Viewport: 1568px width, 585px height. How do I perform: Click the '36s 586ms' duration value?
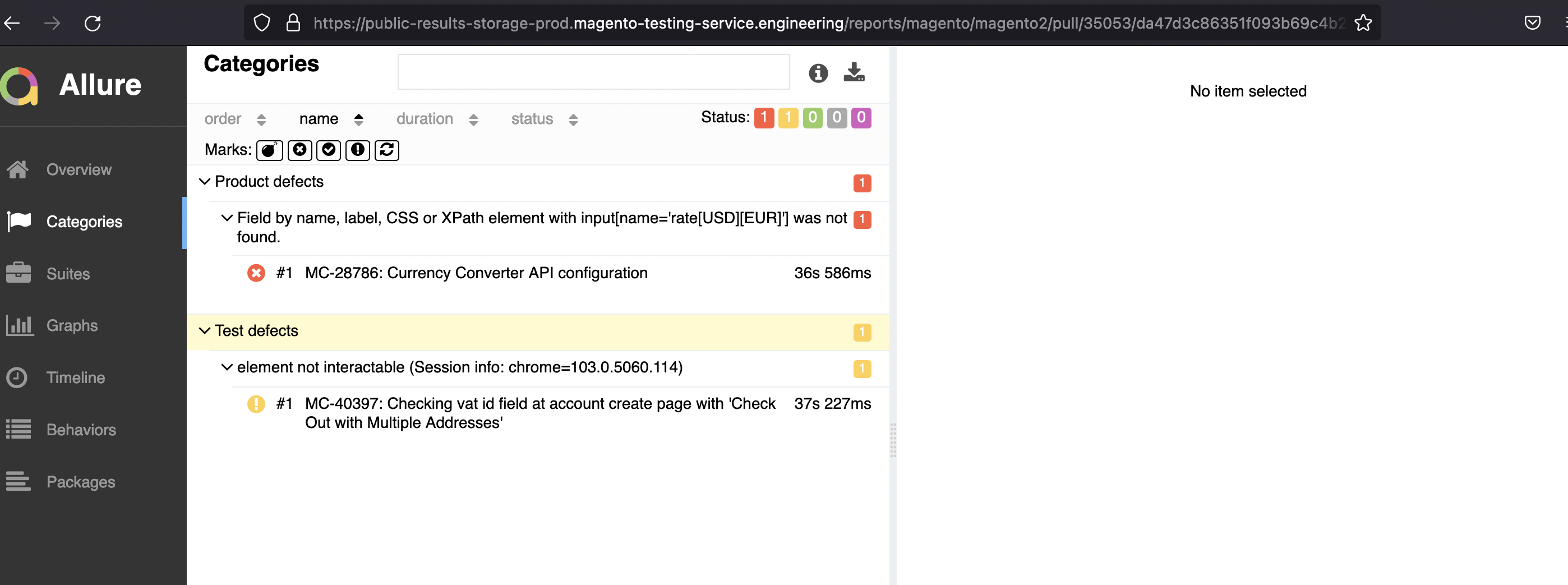coord(832,273)
